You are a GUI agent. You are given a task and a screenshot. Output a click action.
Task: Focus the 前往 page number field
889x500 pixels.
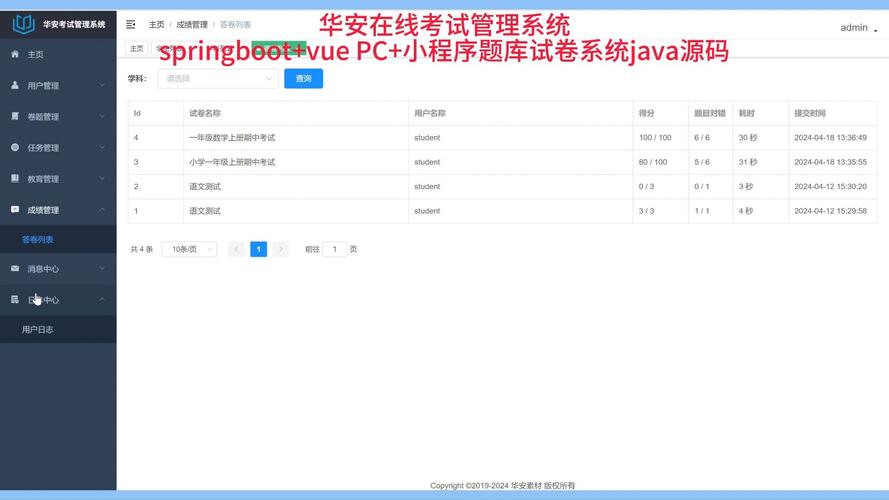[335, 249]
